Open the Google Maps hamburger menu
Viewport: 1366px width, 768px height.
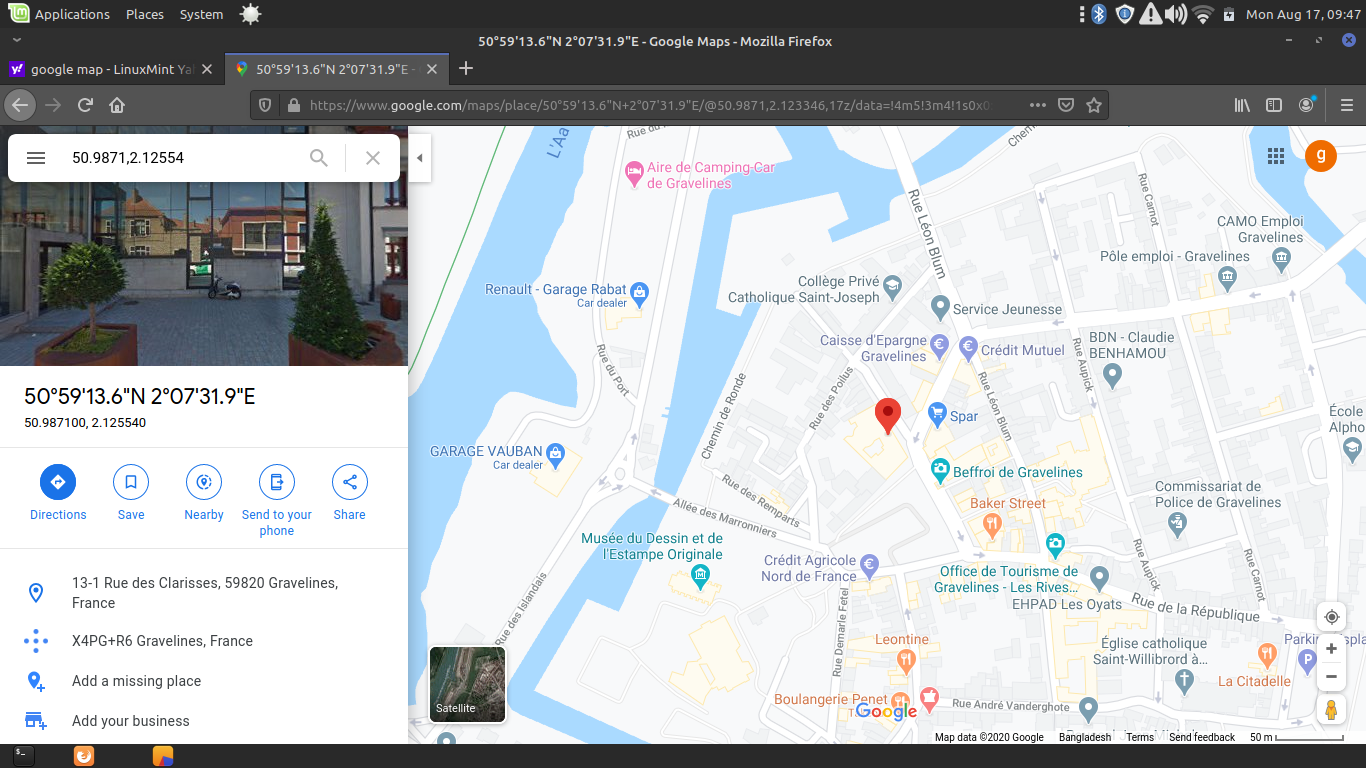(x=36, y=158)
